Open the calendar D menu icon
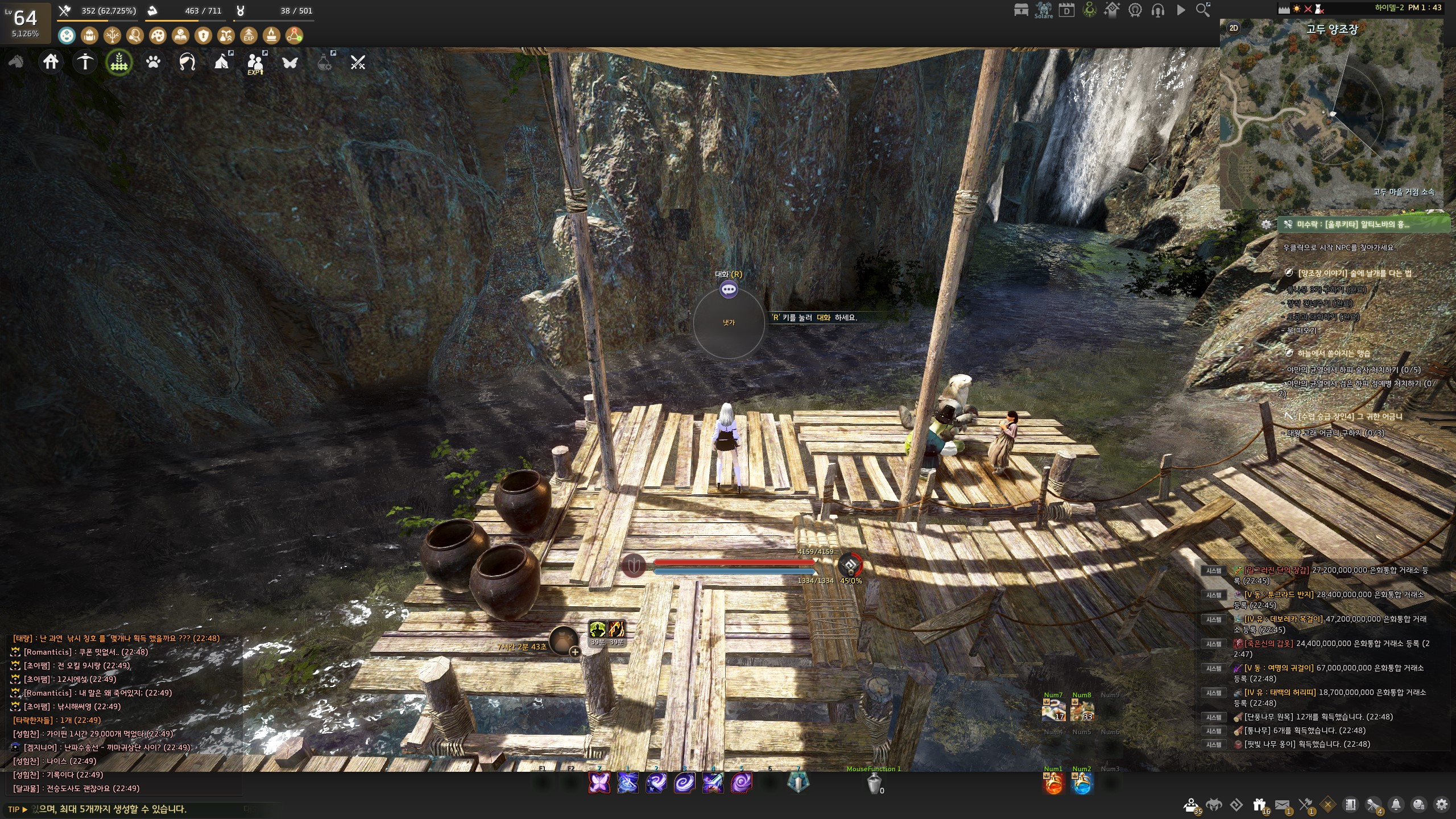 [1066, 10]
